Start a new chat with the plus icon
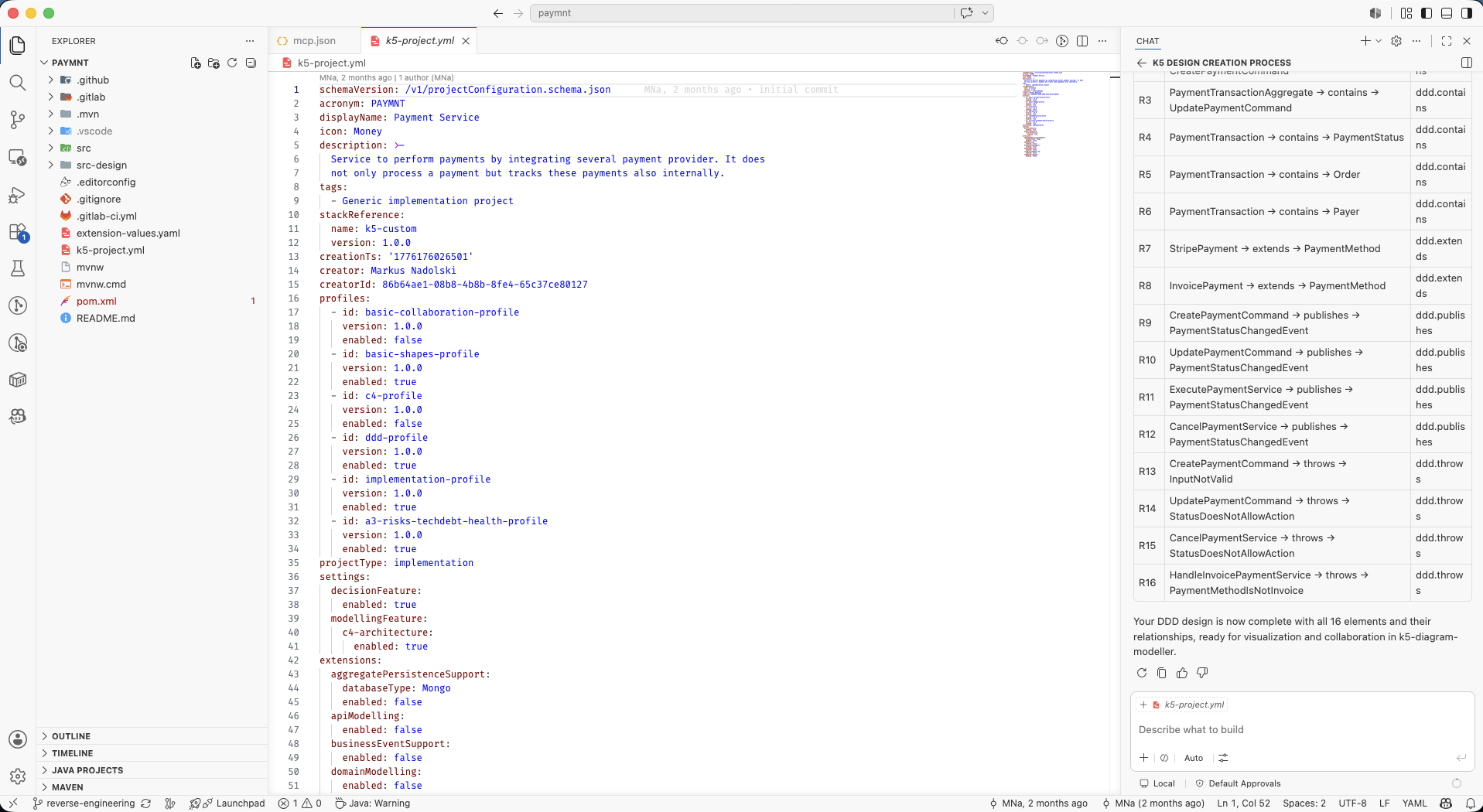 click(1365, 41)
